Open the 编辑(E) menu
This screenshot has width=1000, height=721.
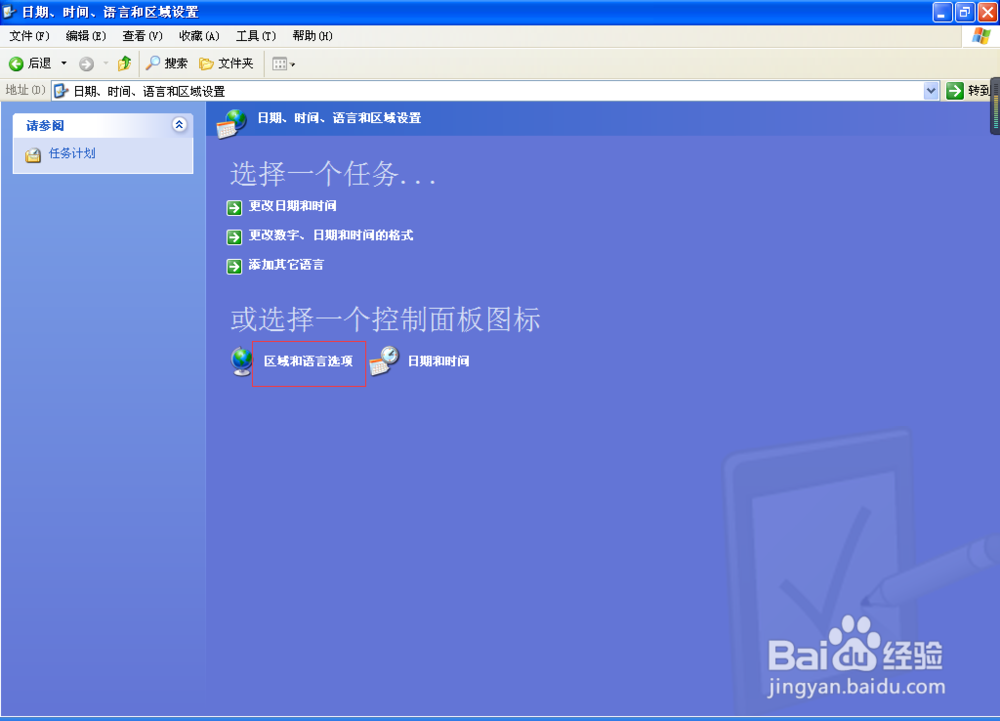[85, 36]
